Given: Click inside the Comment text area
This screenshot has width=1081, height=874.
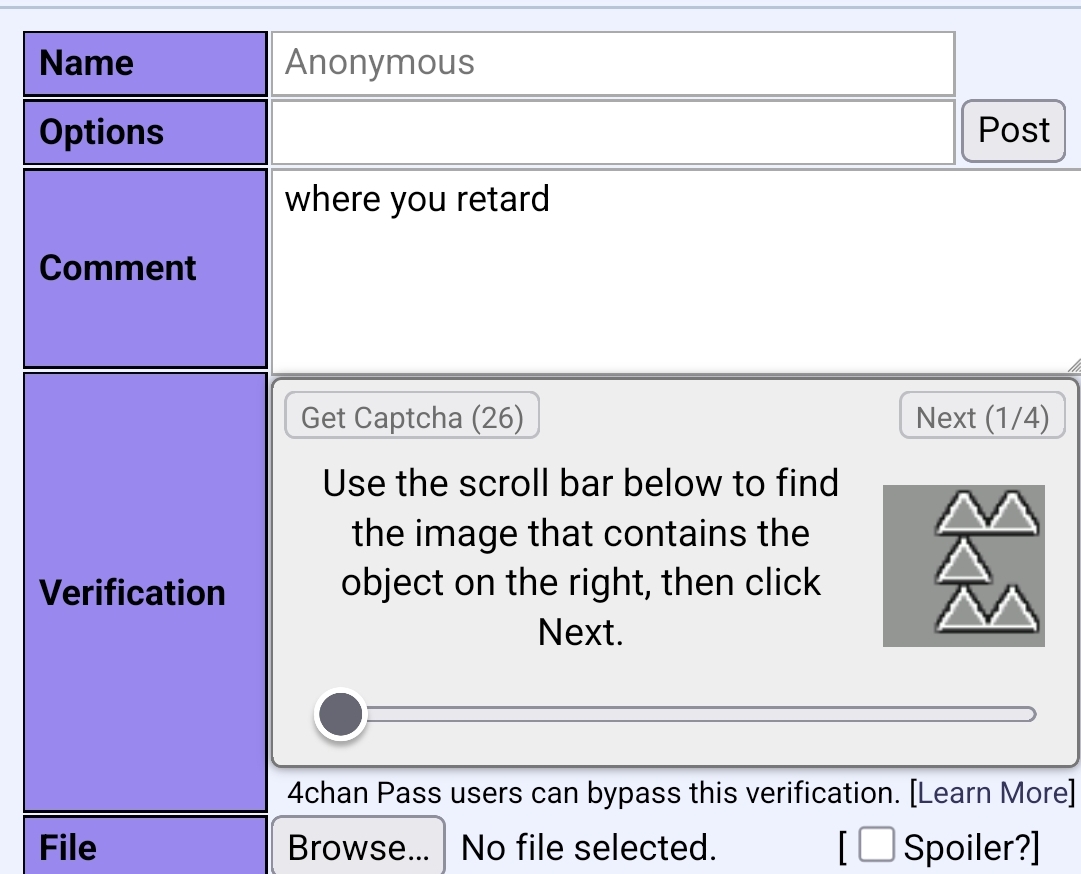Looking at the screenshot, I should [x=676, y=272].
